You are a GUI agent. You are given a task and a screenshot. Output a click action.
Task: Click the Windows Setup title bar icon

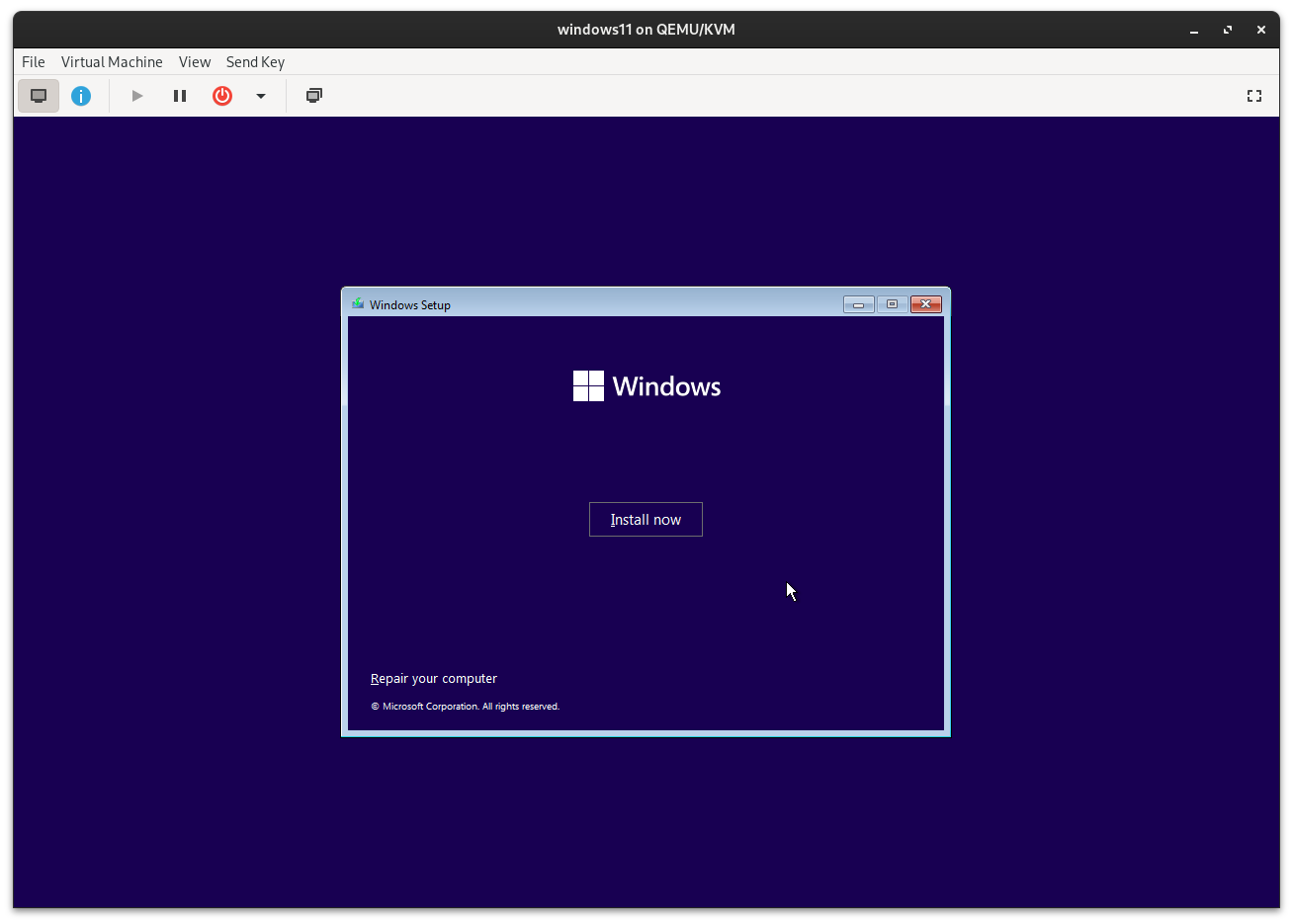358,304
